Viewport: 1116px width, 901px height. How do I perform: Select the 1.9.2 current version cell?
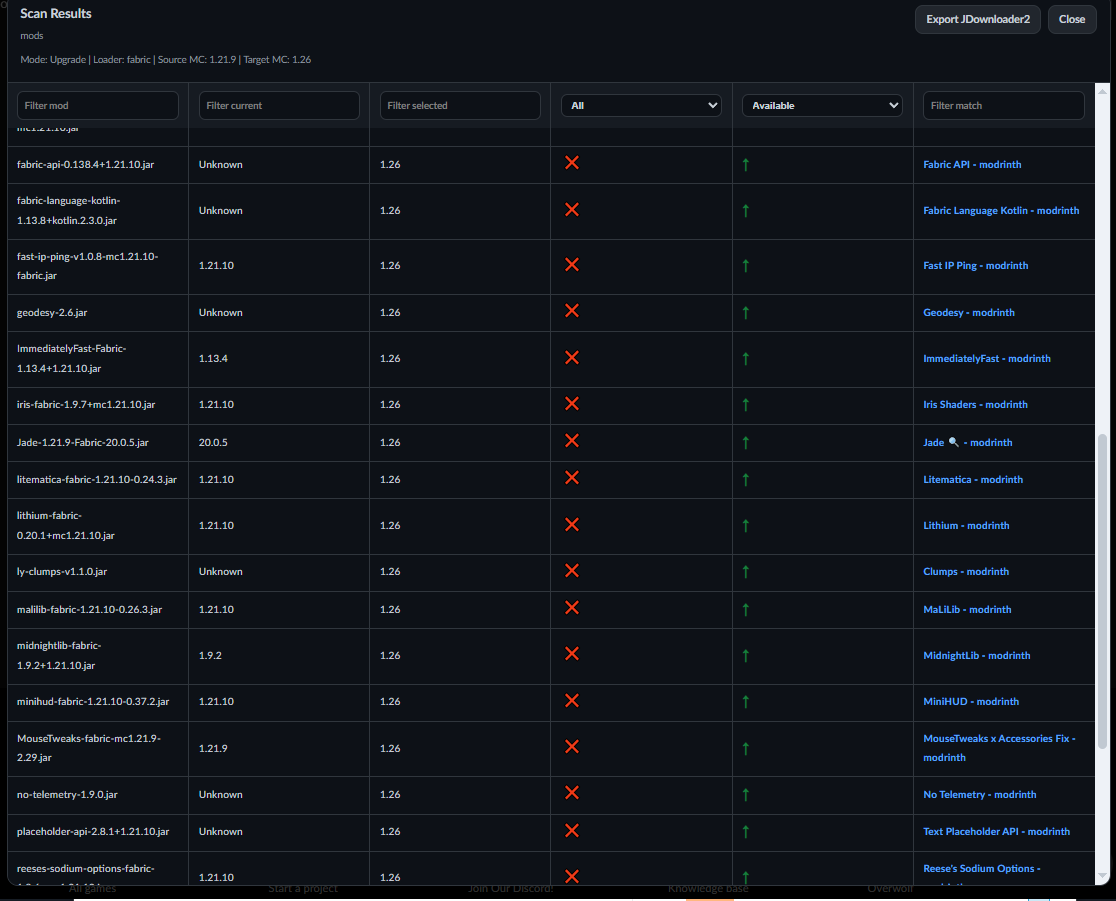[x=210, y=655]
